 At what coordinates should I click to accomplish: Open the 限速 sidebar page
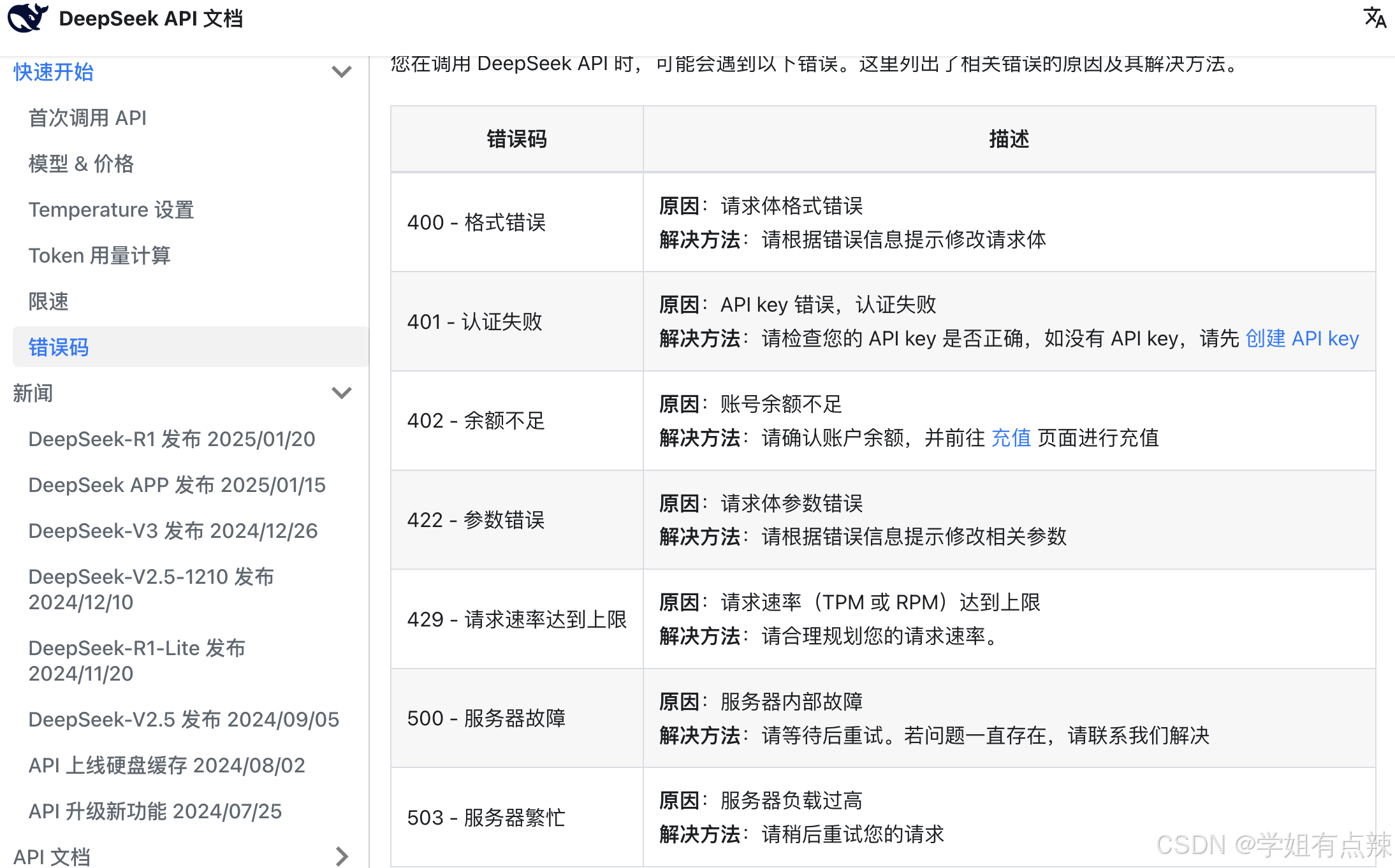coord(48,301)
